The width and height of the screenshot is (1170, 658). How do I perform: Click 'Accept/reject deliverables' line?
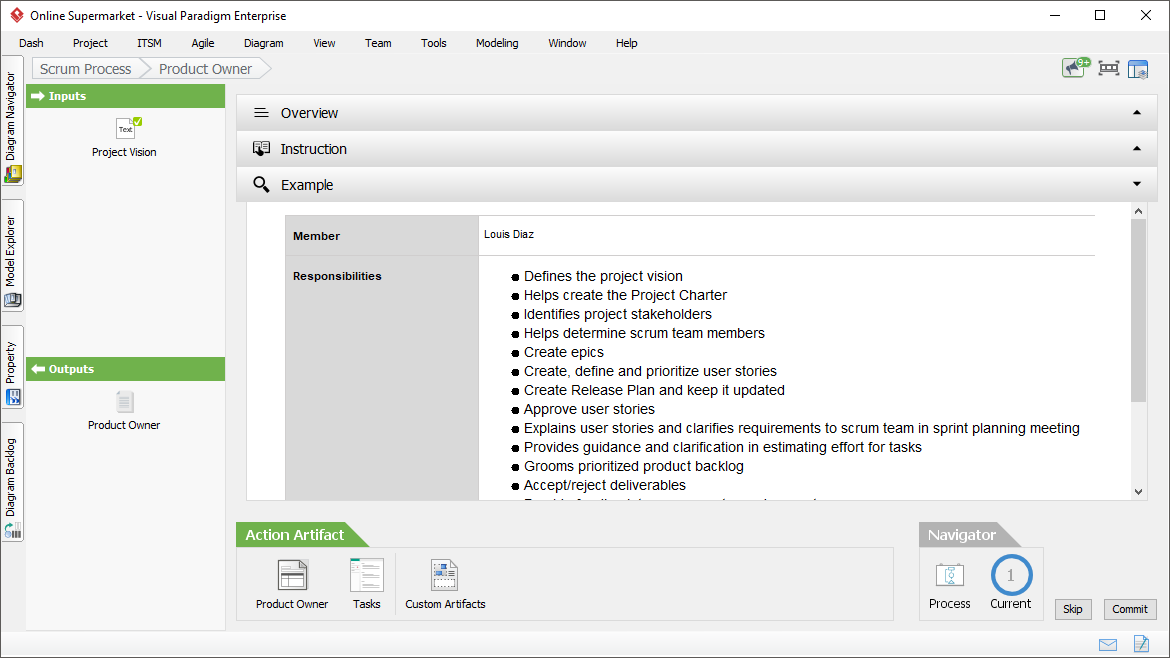coord(604,485)
